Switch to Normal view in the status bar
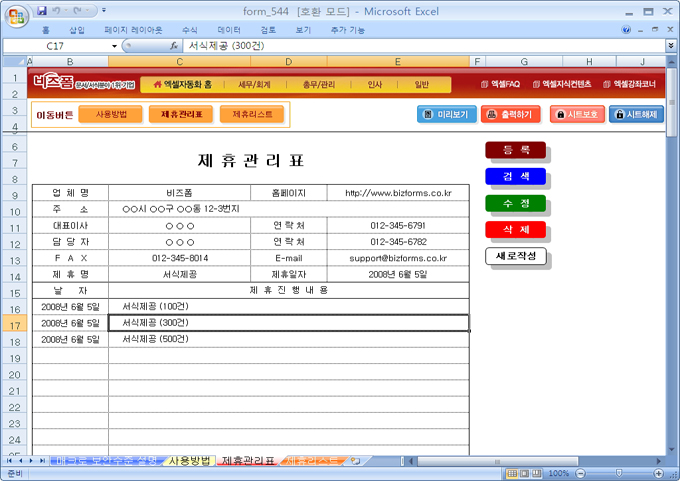The width and height of the screenshot is (680, 481). click(512, 473)
